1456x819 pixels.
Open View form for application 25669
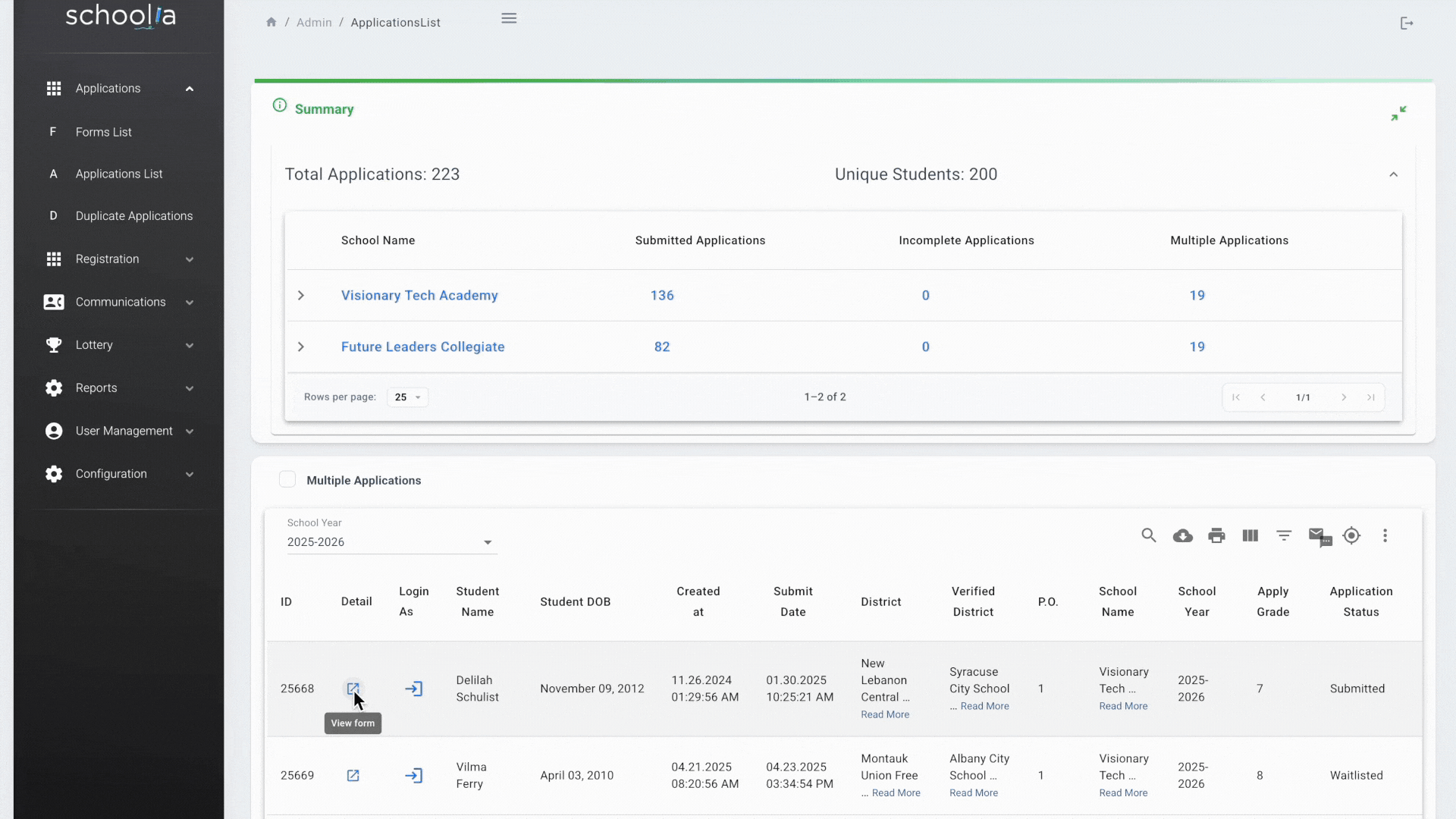pyautogui.click(x=353, y=775)
